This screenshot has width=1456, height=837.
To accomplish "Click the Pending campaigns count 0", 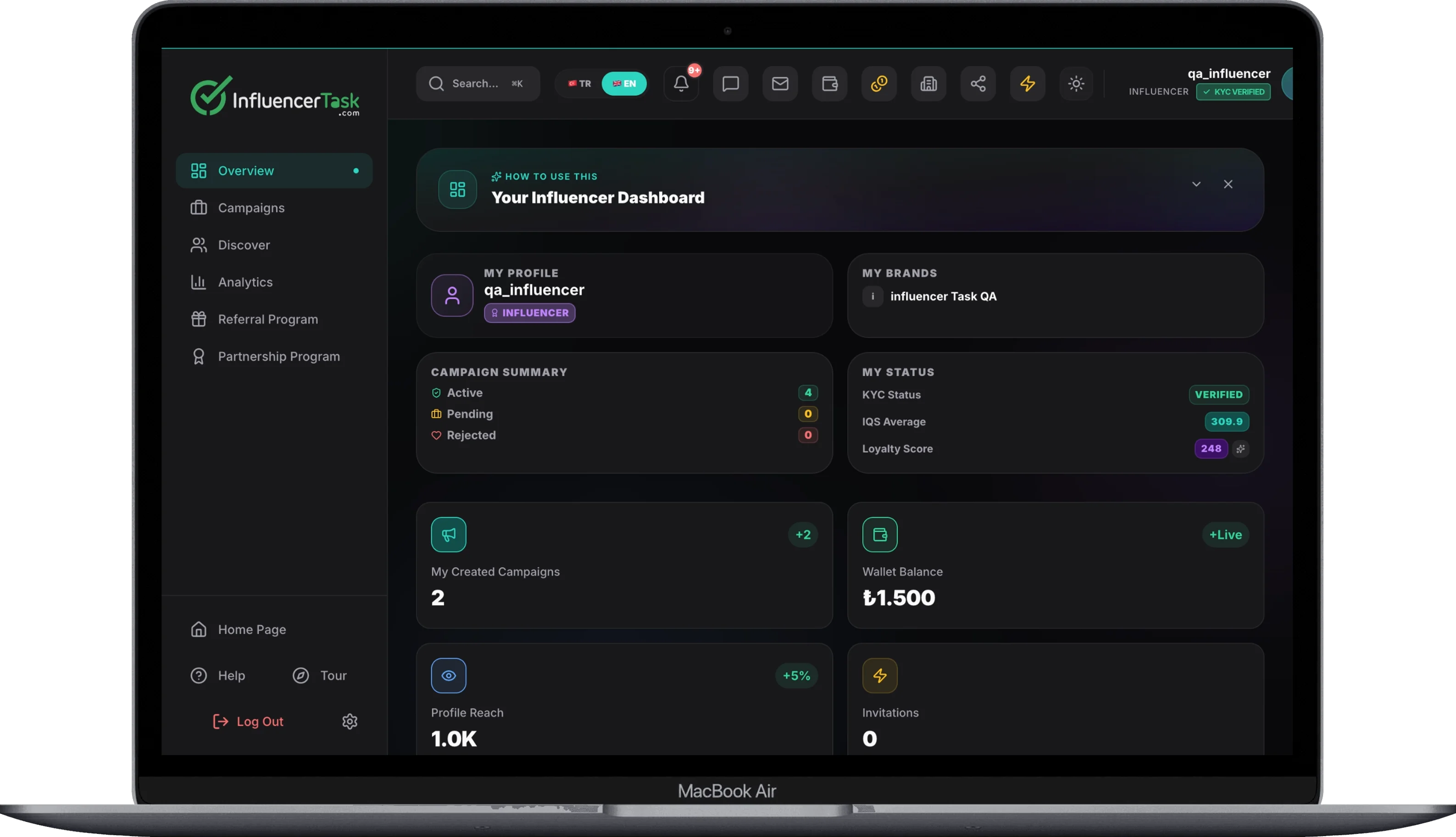I will (x=808, y=414).
